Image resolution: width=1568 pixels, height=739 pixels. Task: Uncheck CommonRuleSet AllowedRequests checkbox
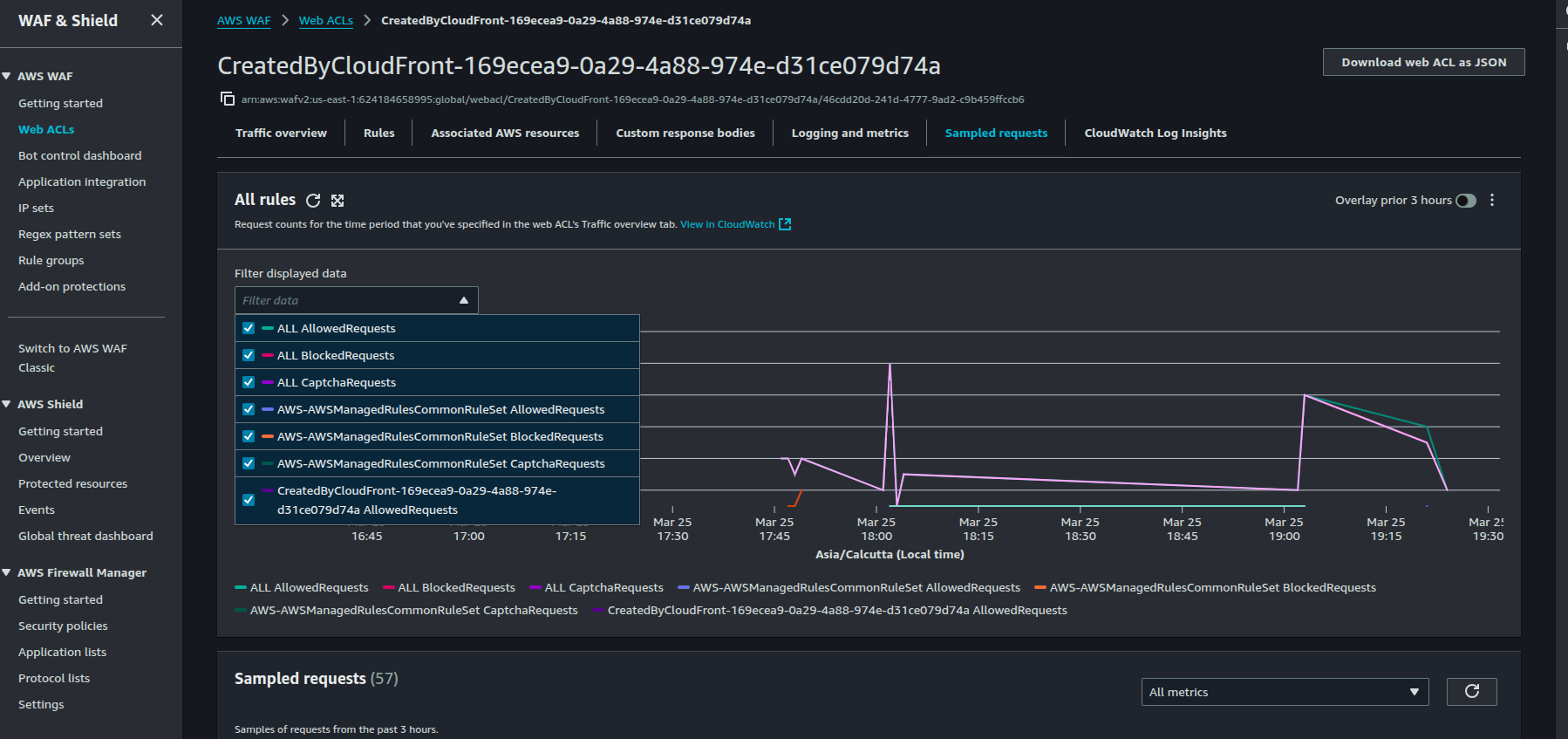pyautogui.click(x=249, y=409)
